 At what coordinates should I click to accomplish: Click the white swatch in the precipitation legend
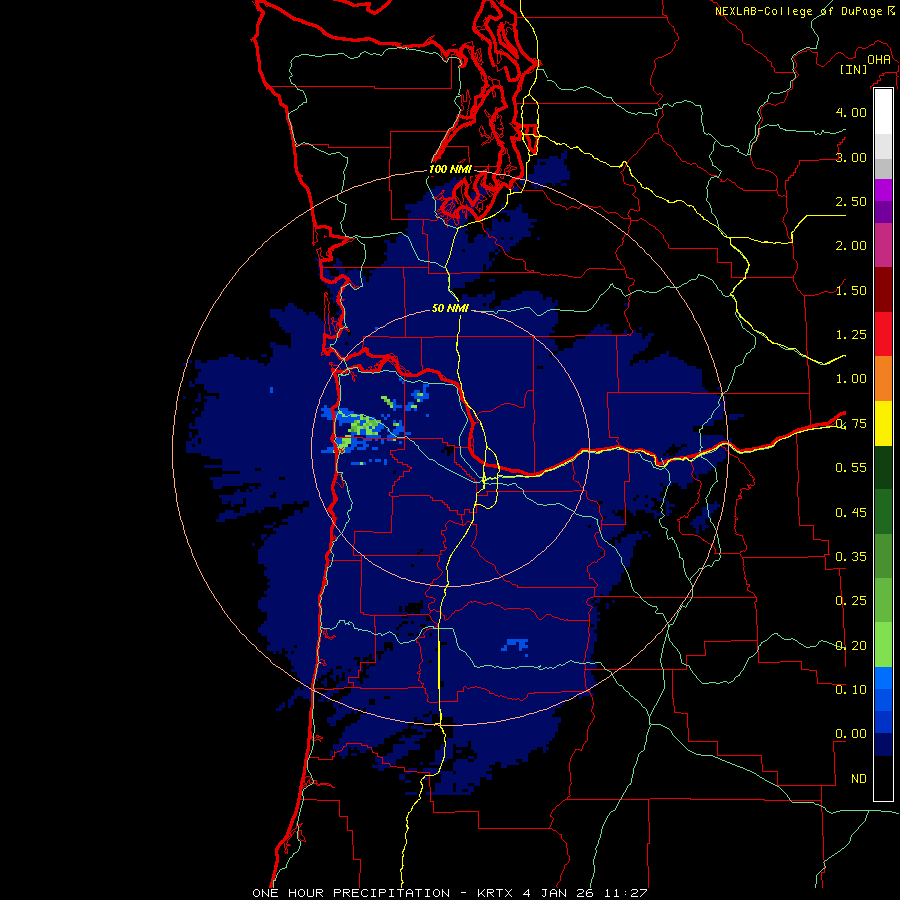pos(883,111)
